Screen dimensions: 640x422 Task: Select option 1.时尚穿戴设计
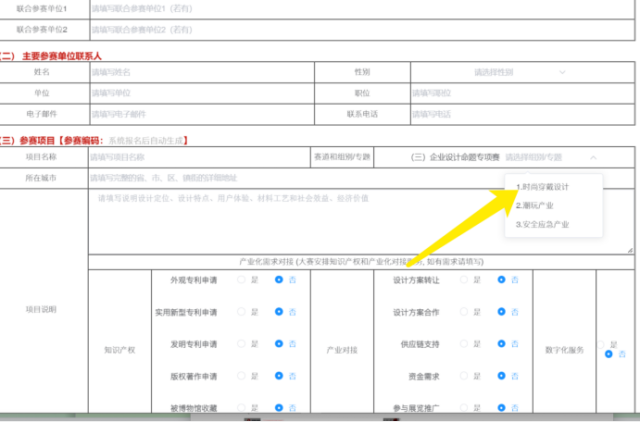click(553, 187)
